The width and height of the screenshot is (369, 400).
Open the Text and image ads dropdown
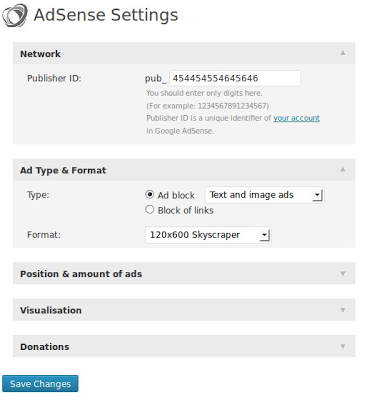tap(264, 195)
